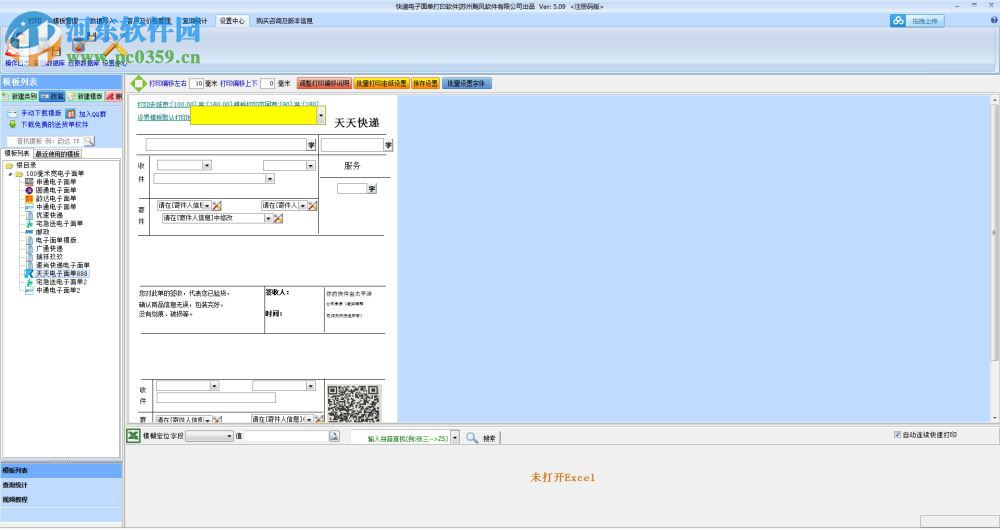The width and height of the screenshot is (1000, 529).
Task: Click the 查找模板 search input
Action: coord(45,141)
